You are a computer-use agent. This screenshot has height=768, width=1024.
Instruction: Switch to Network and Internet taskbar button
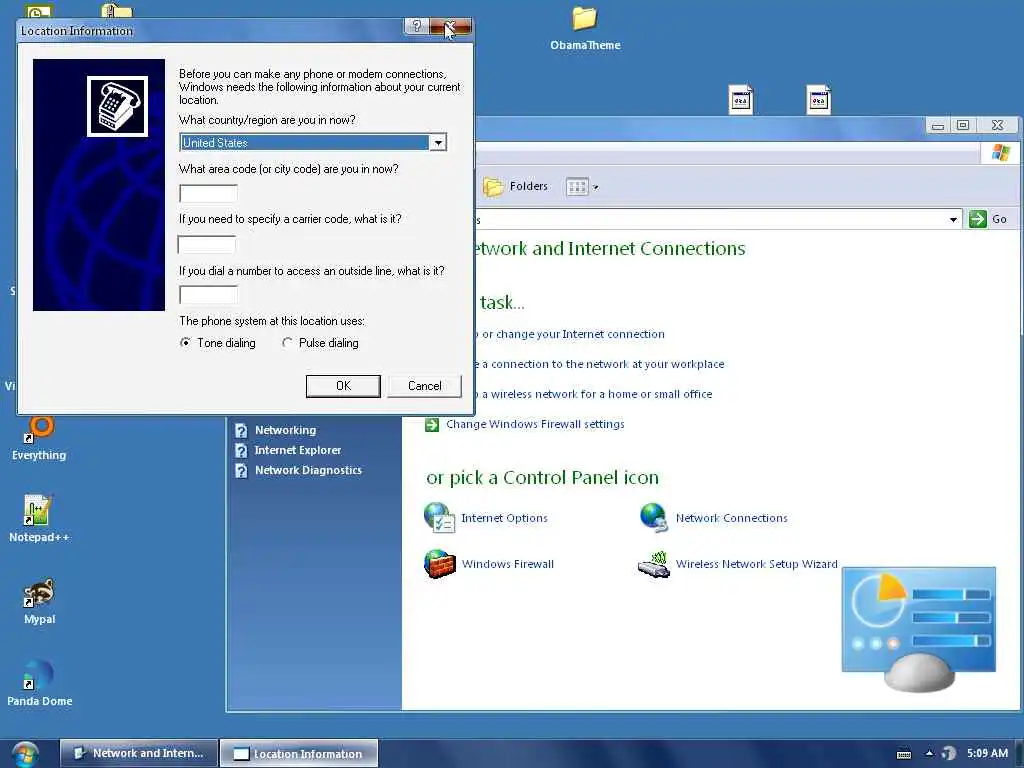coord(138,753)
